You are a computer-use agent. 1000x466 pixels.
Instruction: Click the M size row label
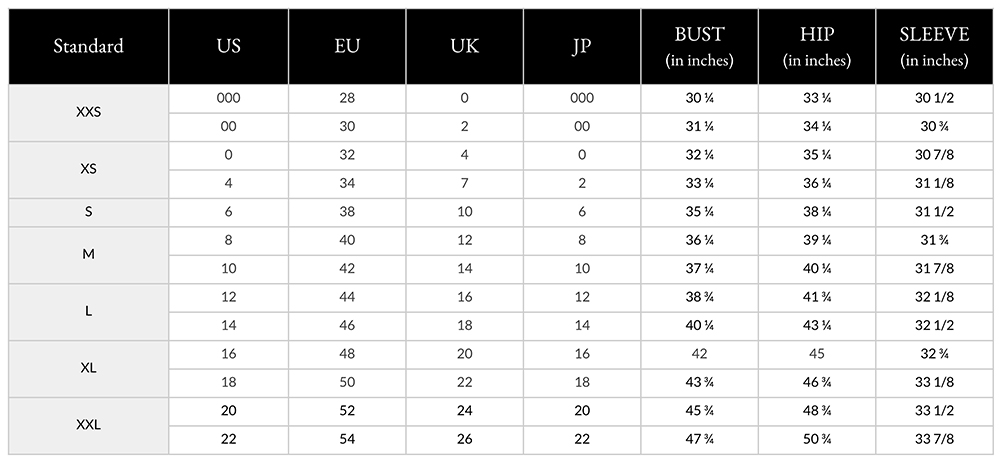[x=88, y=254]
